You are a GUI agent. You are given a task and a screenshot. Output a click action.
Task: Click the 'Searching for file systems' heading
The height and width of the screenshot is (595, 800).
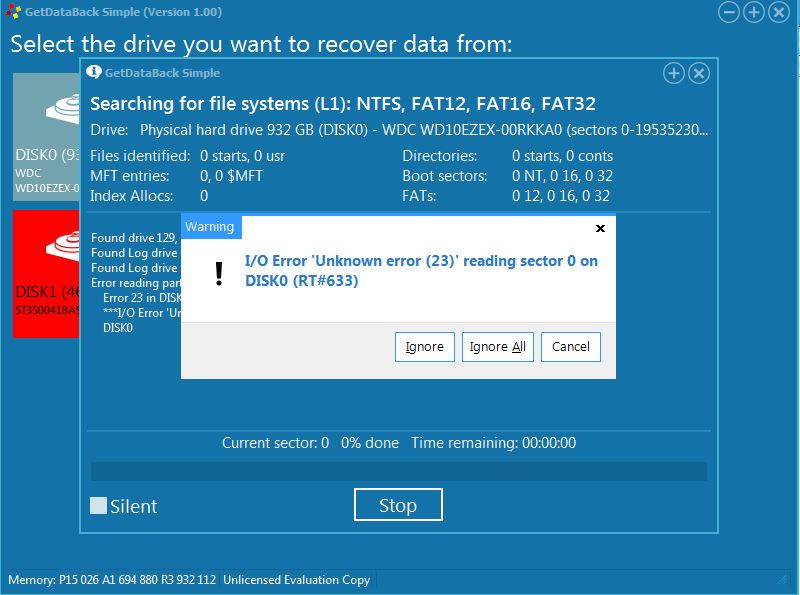pos(343,104)
